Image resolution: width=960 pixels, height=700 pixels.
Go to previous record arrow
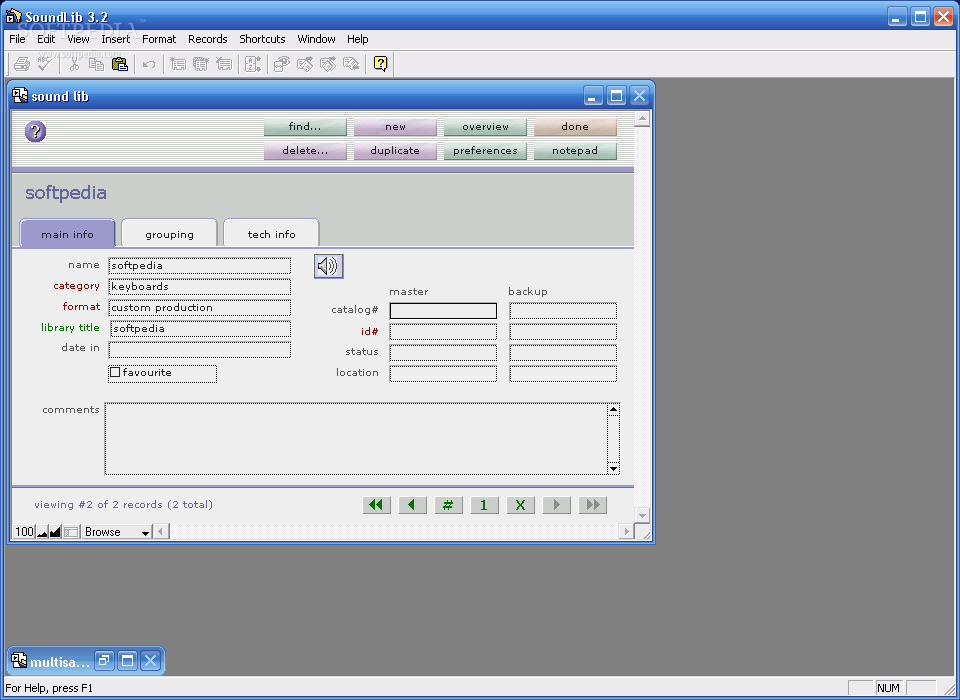pyautogui.click(x=413, y=505)
